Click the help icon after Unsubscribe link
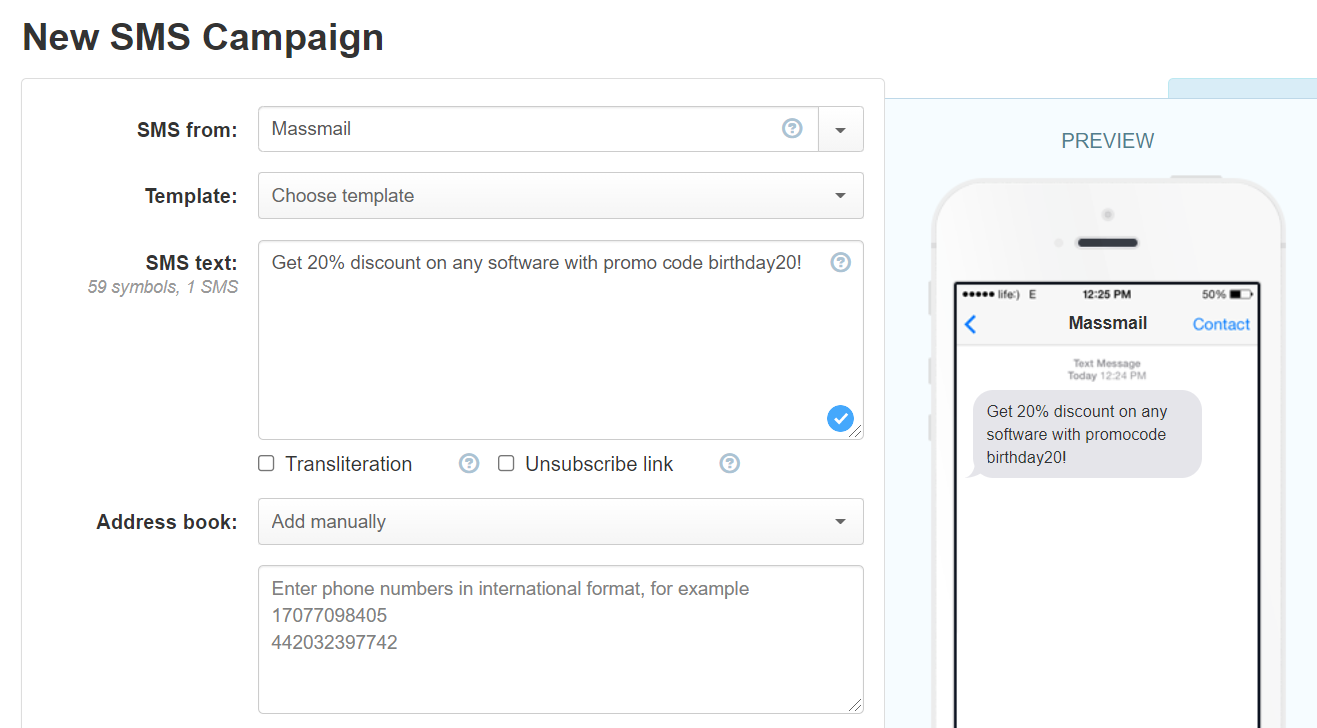The image size is (1317, 728). tap(729, 463)
